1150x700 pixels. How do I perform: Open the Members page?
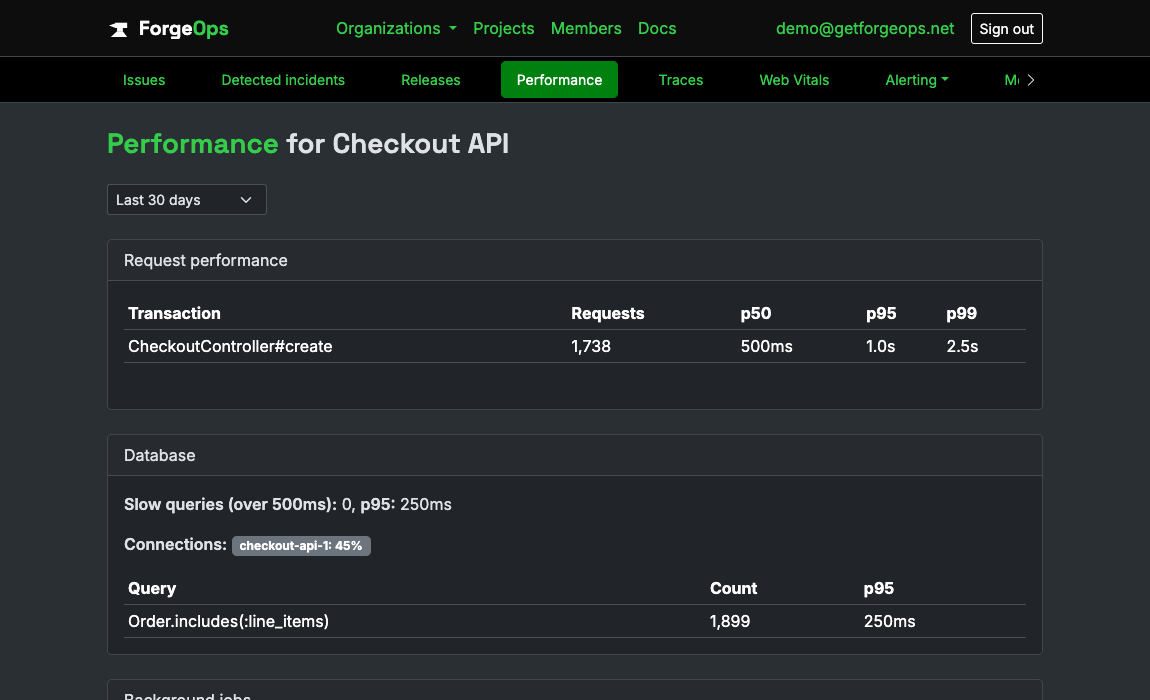(586, 29)
